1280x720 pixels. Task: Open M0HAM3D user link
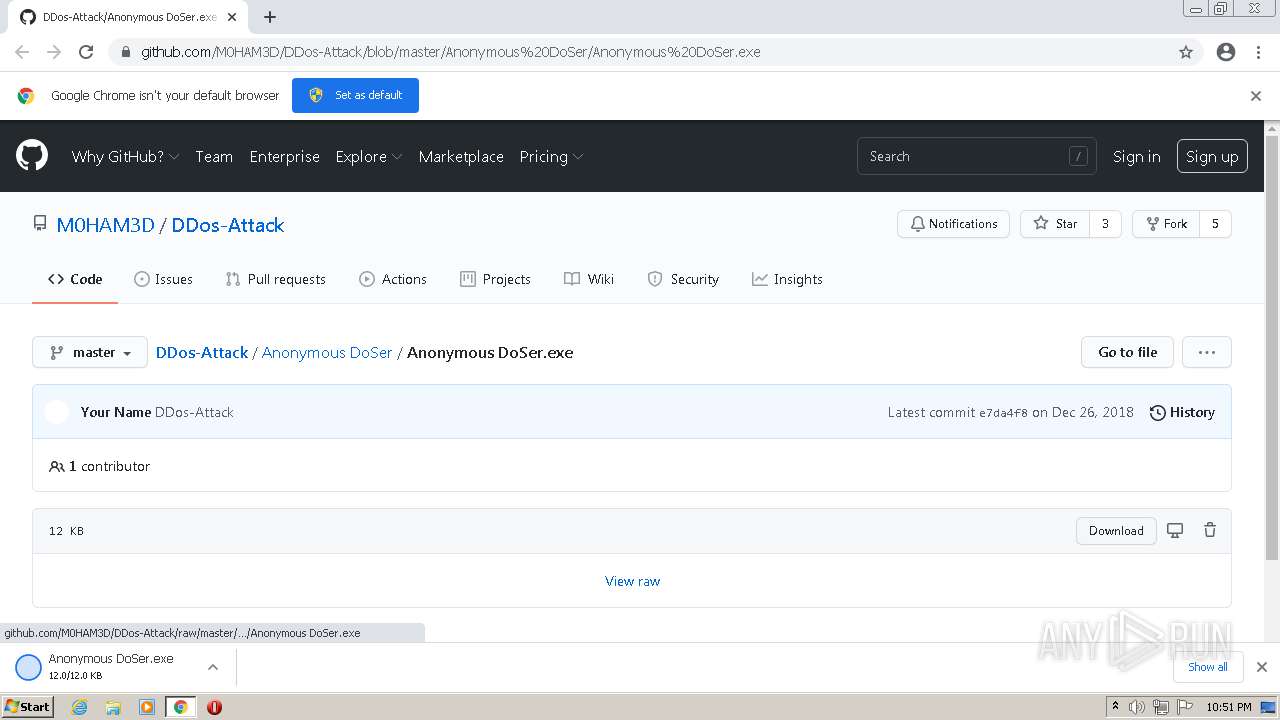click(105, 225)
